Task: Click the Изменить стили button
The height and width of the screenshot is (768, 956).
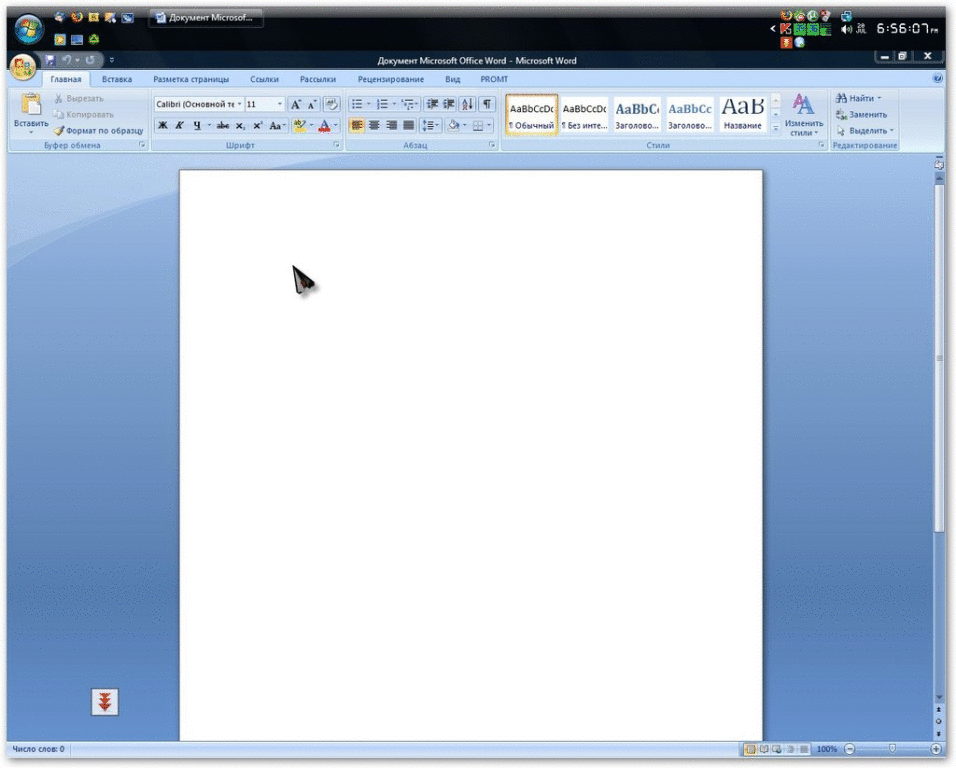Action: click(x=803, y=115)
